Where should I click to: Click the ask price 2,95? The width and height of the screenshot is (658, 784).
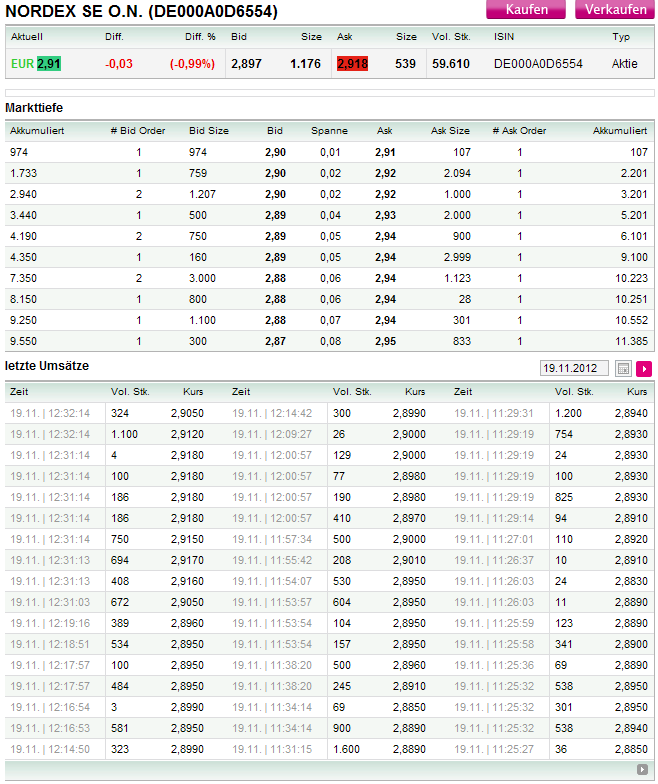(x=385, y=341)
